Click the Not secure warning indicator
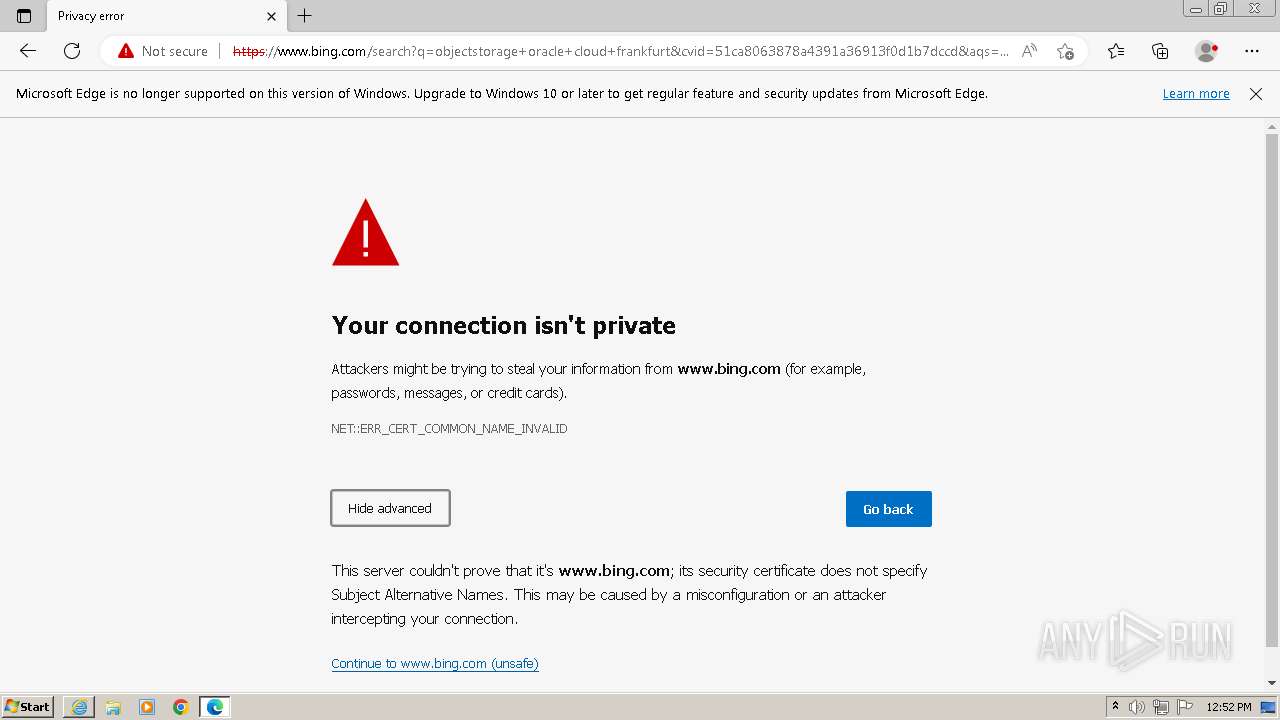1280x720 pixels. pyautogui.click(x=163, y=51)
